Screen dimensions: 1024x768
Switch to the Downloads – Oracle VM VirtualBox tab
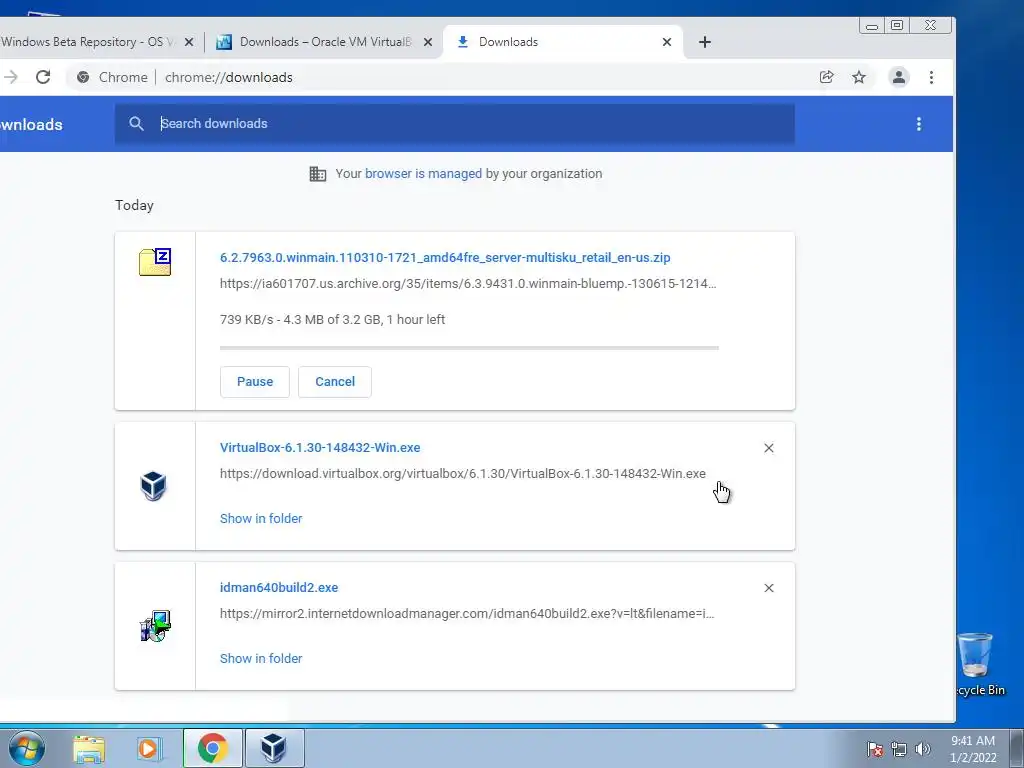[x=325, y=42]
